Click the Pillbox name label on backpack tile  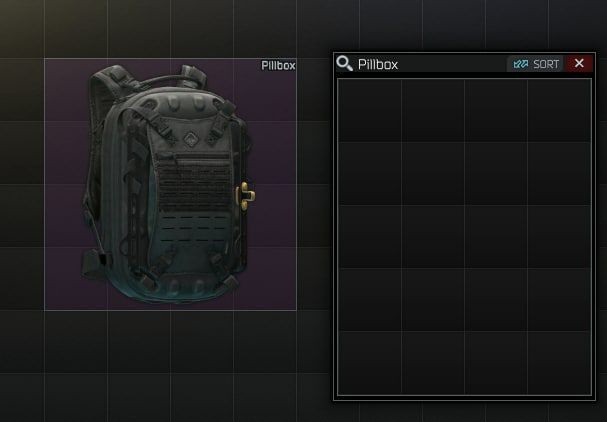click(x=278, y=65)
